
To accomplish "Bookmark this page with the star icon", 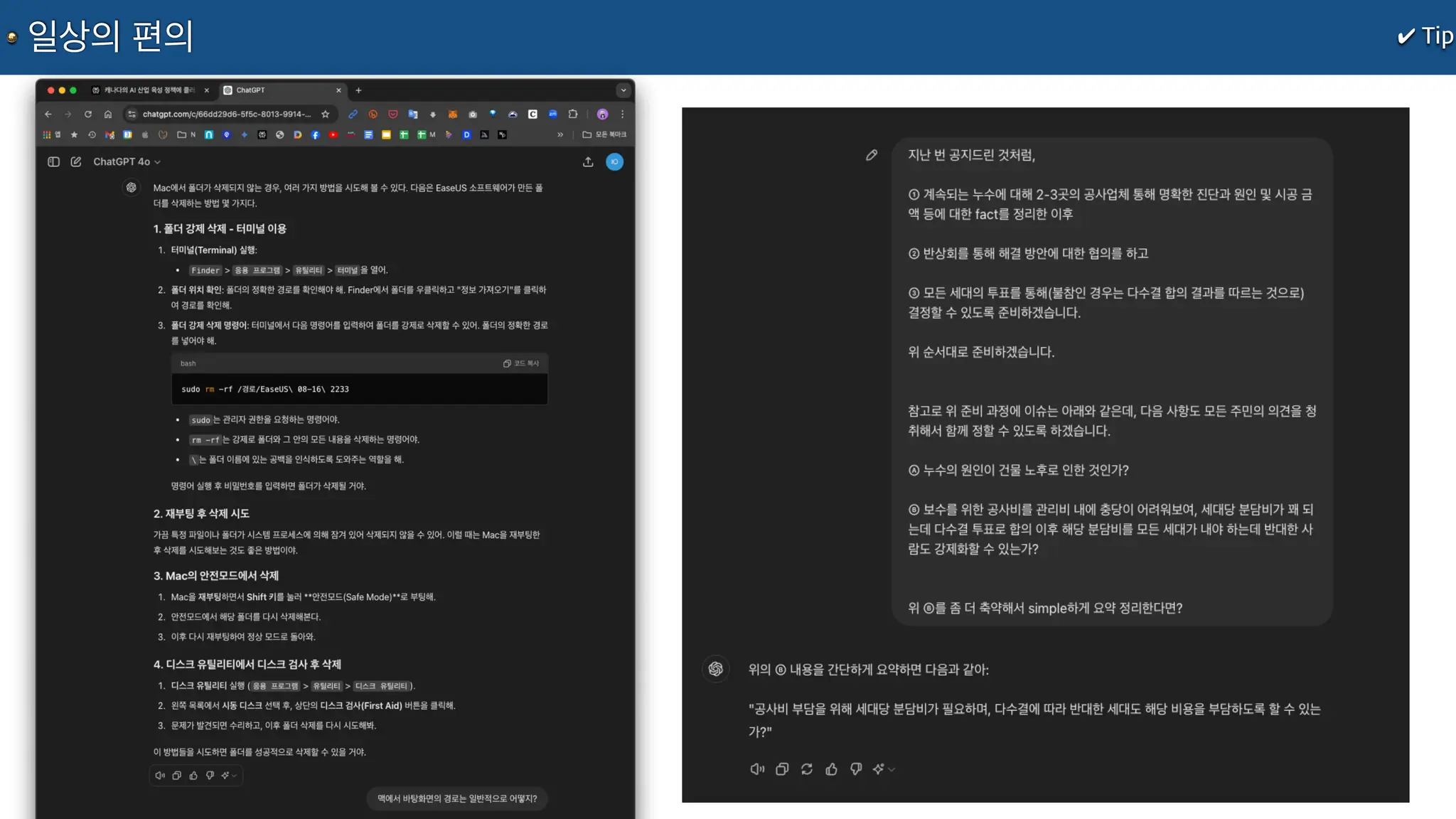I will click(325, 114).
